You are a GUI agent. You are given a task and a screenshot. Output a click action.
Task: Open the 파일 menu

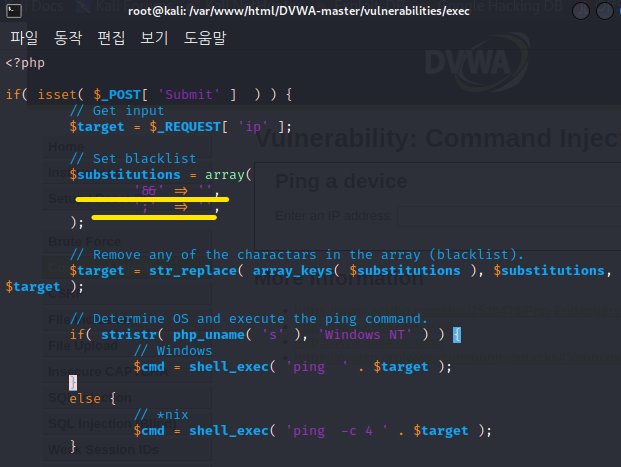coord(24,38)
